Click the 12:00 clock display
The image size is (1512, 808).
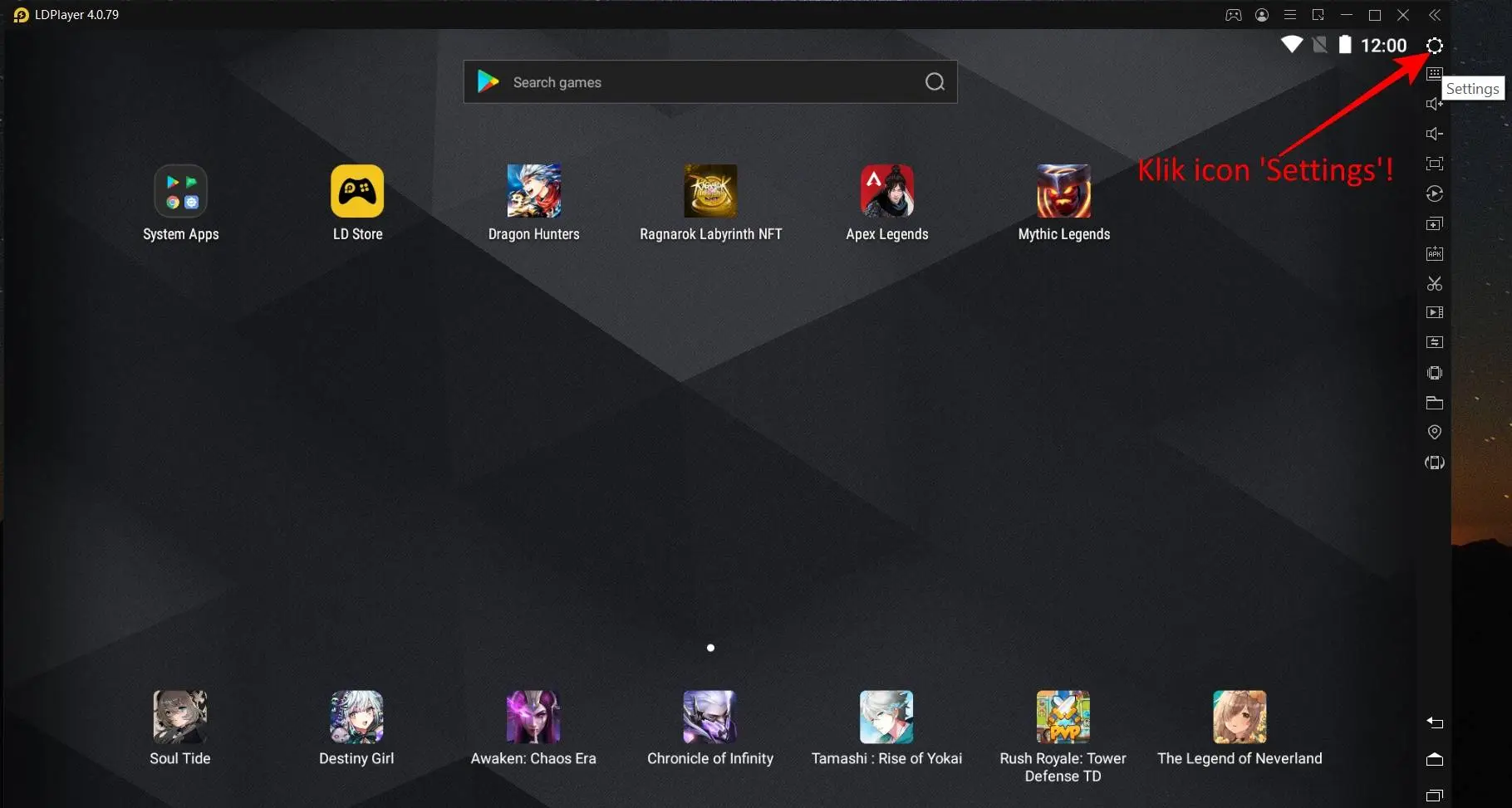click(x=1384, y=46)
